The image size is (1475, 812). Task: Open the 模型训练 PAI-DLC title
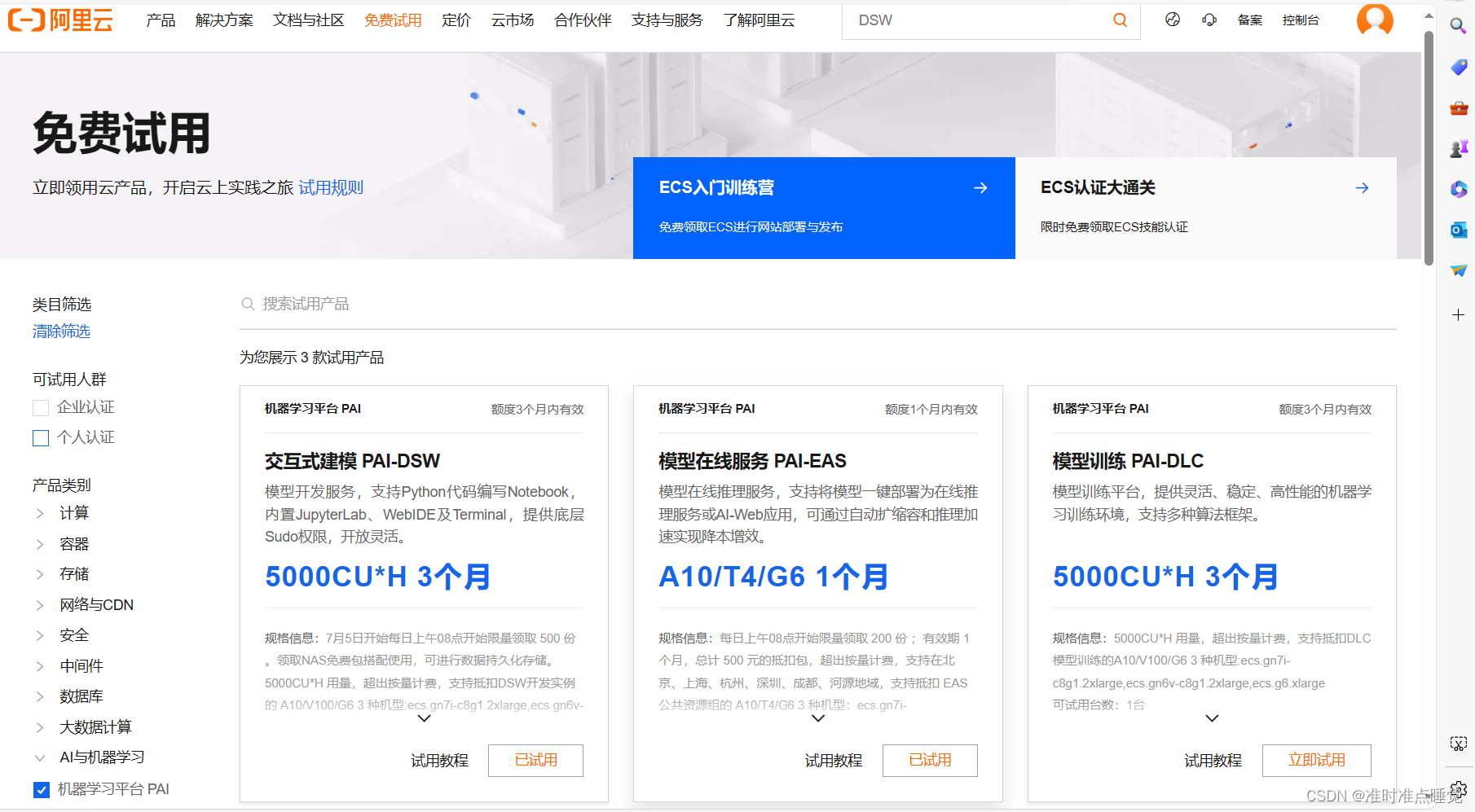1128,461
